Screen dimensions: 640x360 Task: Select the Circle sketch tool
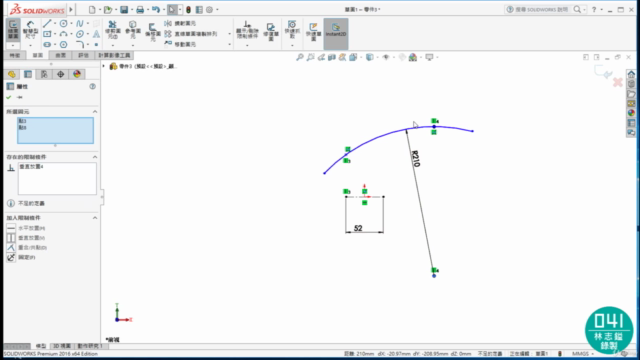(x=63, y=23)
